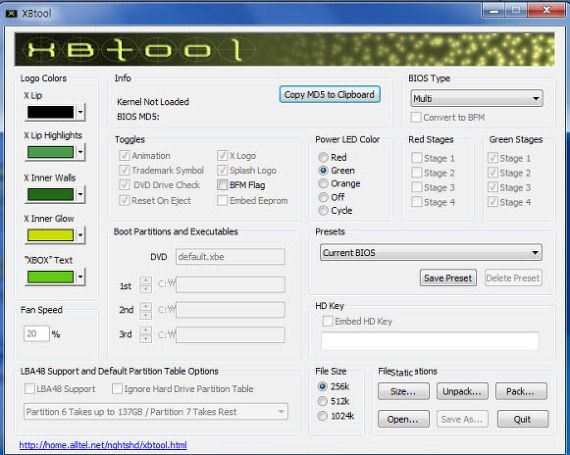570x455 pixels.
Task: Click the Unpack... button
Action: [x=462, y=391]
